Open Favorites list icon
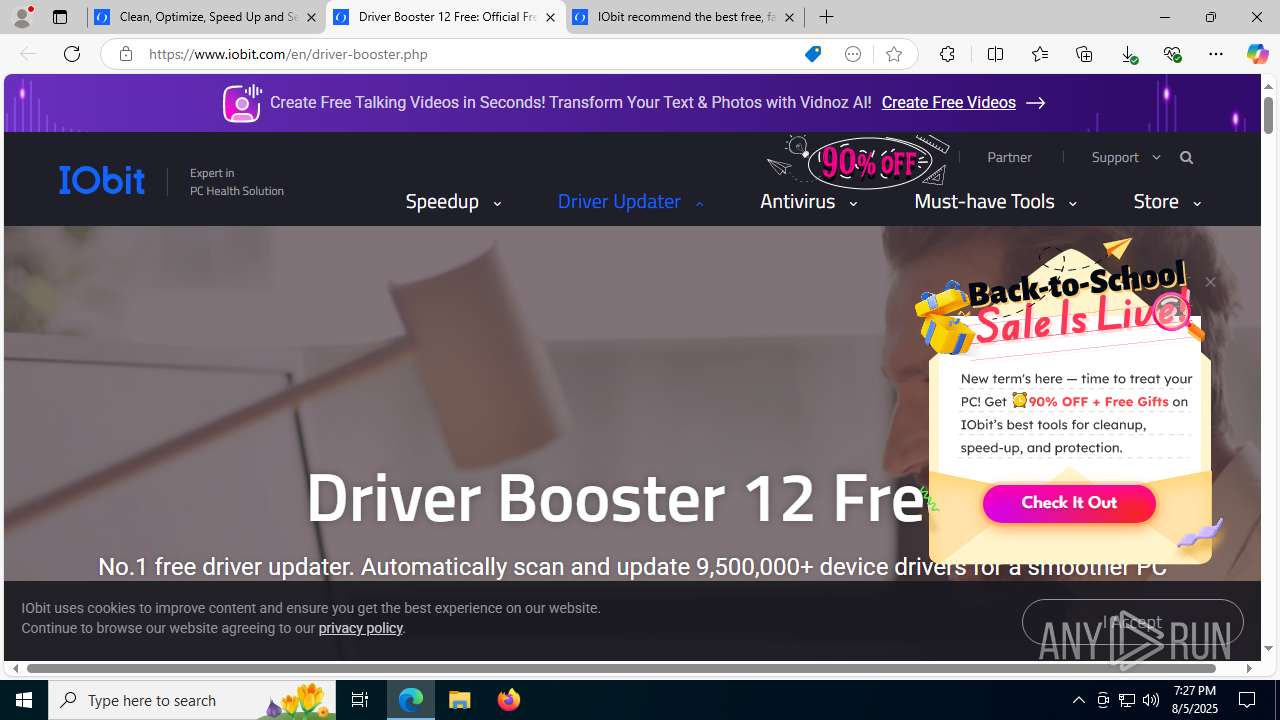This screenshot has width=1280, height=720. pyautogui.click(x=1040, y=54)
